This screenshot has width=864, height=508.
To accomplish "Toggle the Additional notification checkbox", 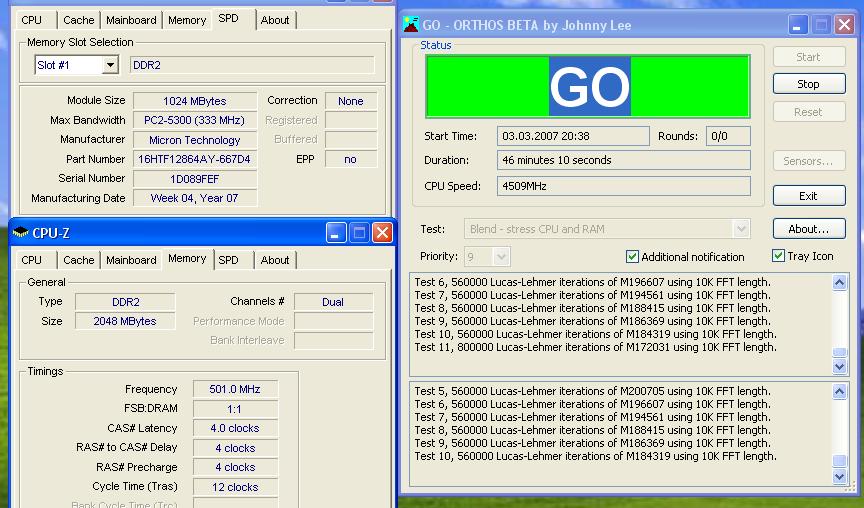I will 632,257.
